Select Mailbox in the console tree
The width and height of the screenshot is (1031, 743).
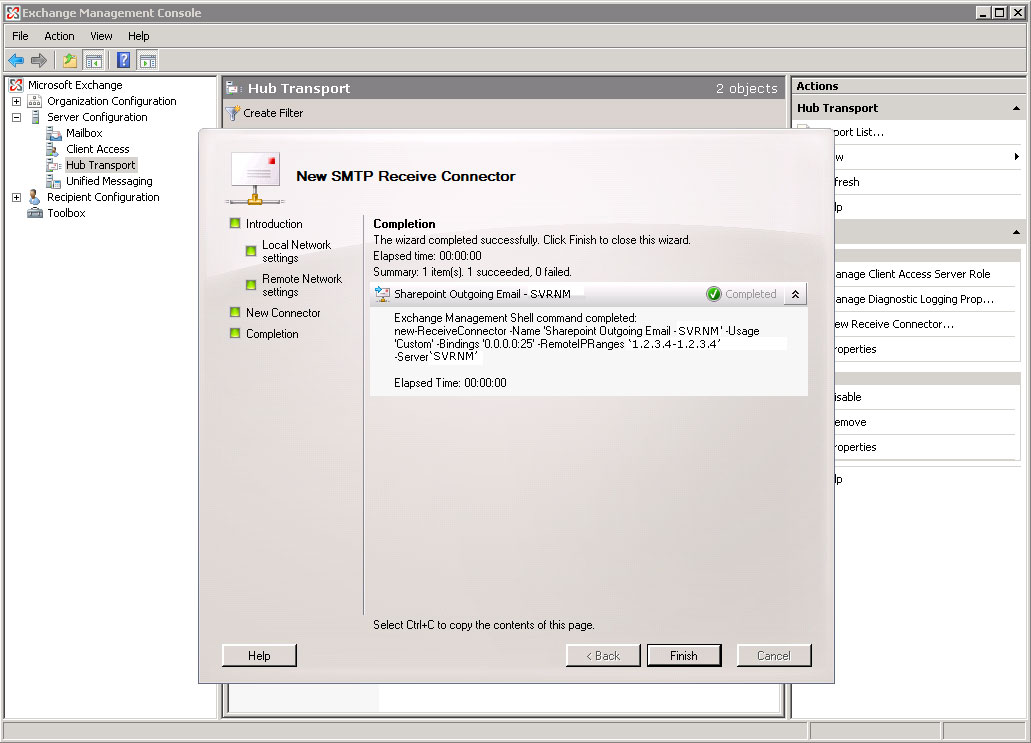click(84, 133)
